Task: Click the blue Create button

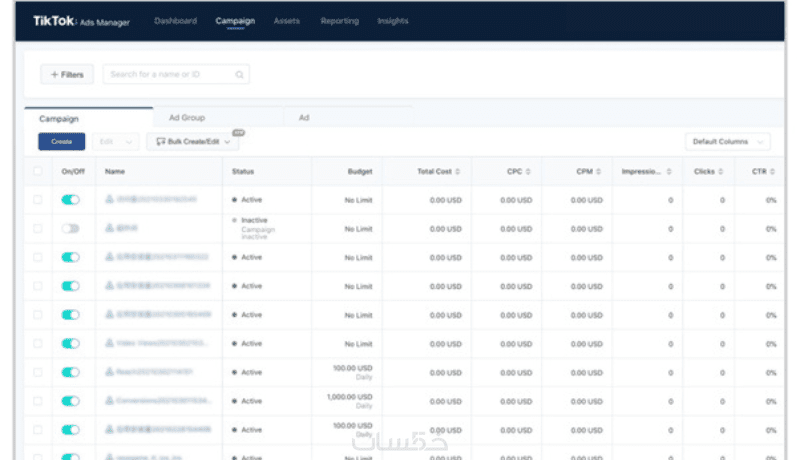Action: pyautogui.click(x=62, y=142)
